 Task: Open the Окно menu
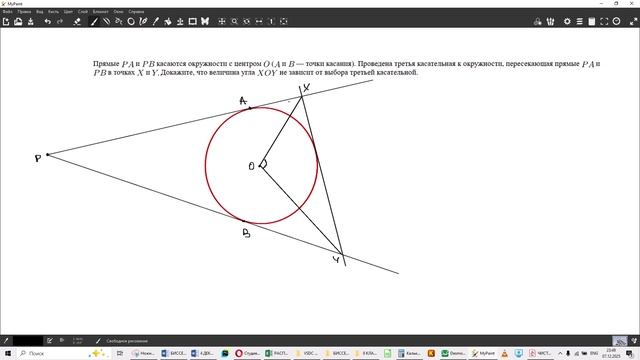pos(118,11)
